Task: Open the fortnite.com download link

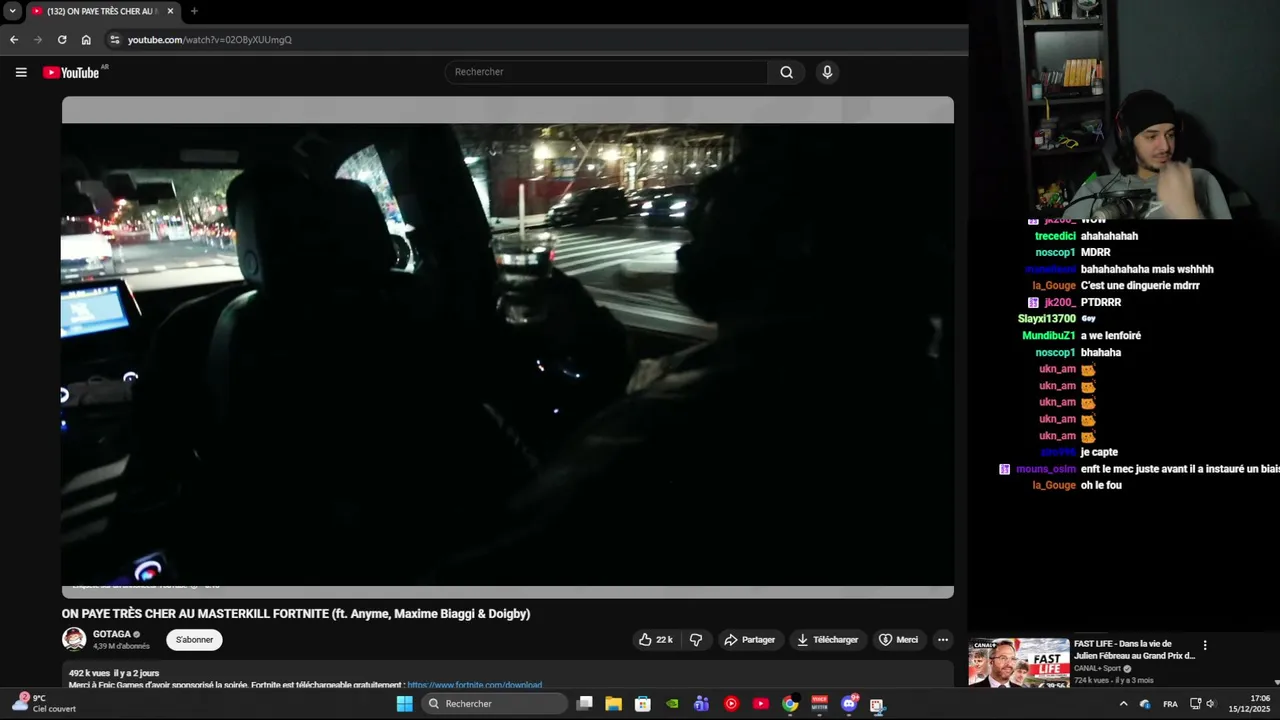Action: 475,685
